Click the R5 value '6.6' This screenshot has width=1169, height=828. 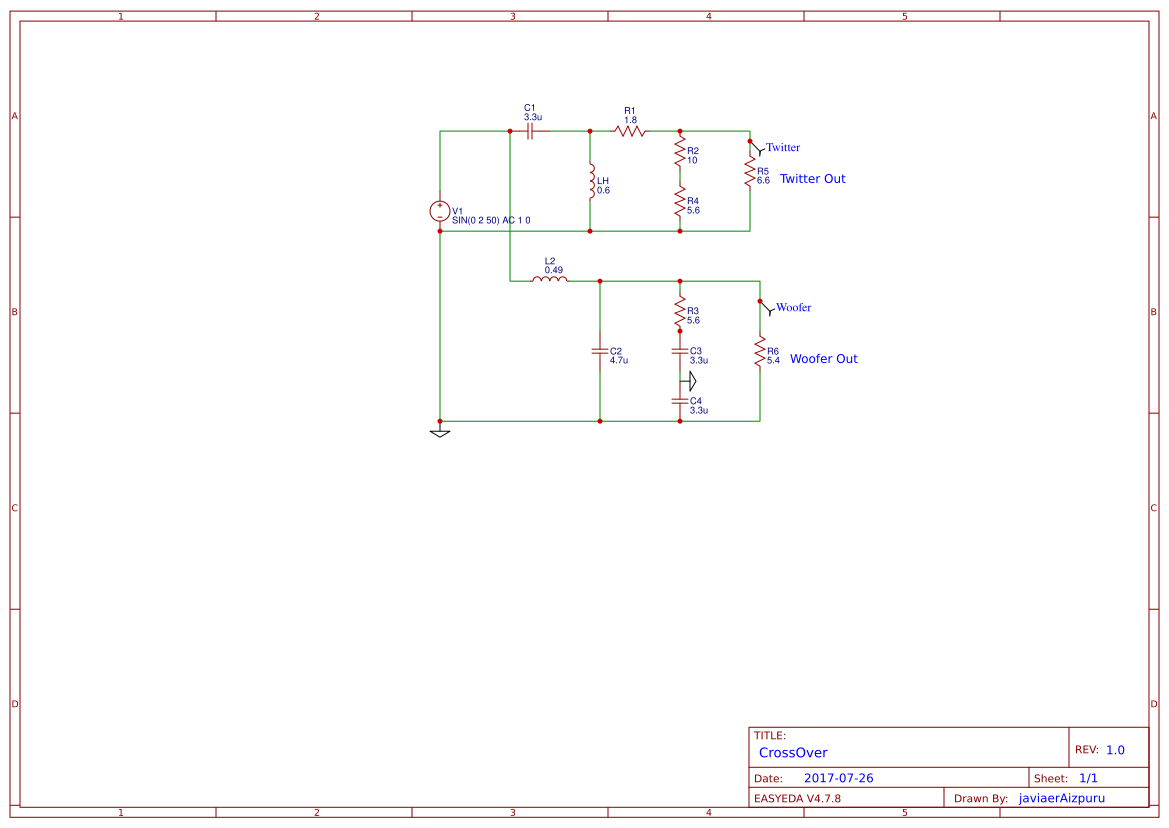763,180
